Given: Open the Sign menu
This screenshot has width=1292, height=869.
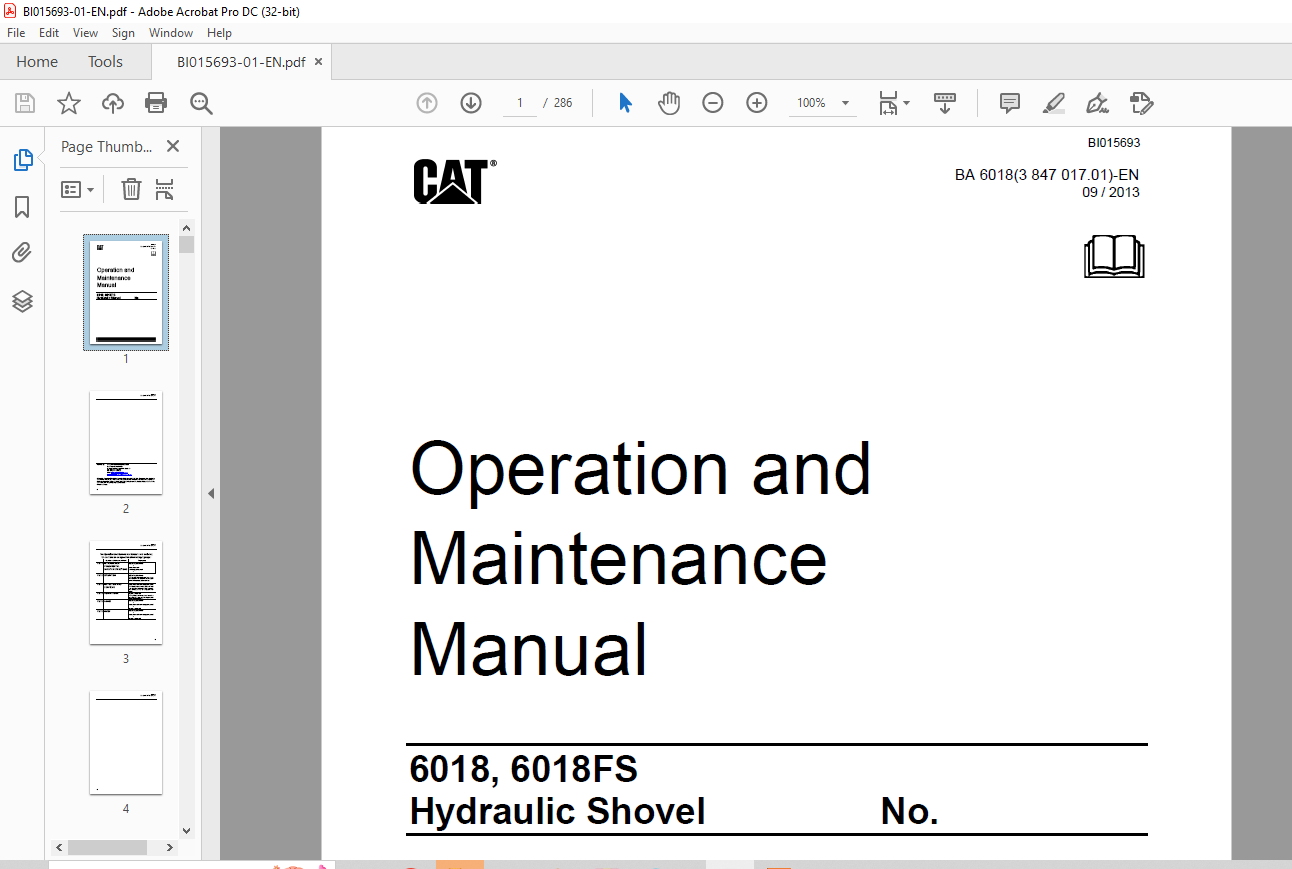Looking at the screenshot, I should pyautogui.click(x=123, y=33).
